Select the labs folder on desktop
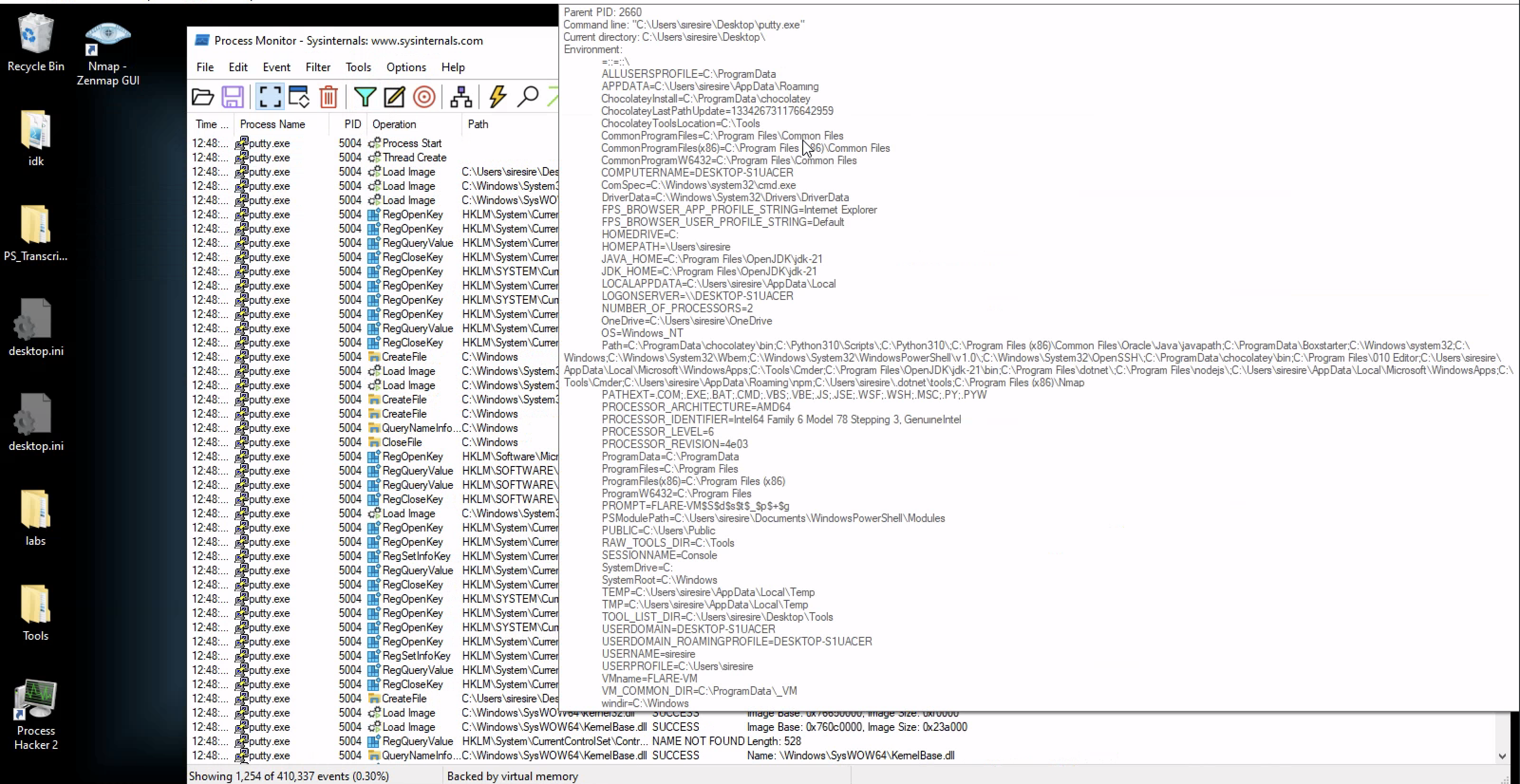Screen dimensions: 1520x784 [36, 517]
